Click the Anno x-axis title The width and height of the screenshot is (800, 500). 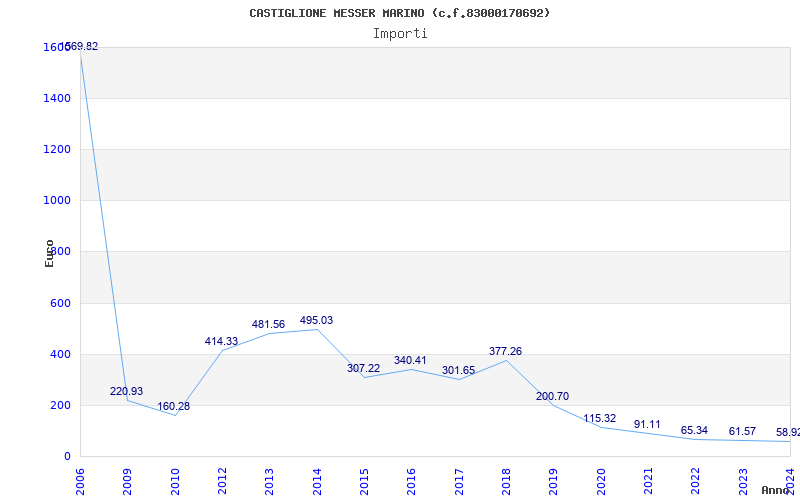tap(776, 490)
